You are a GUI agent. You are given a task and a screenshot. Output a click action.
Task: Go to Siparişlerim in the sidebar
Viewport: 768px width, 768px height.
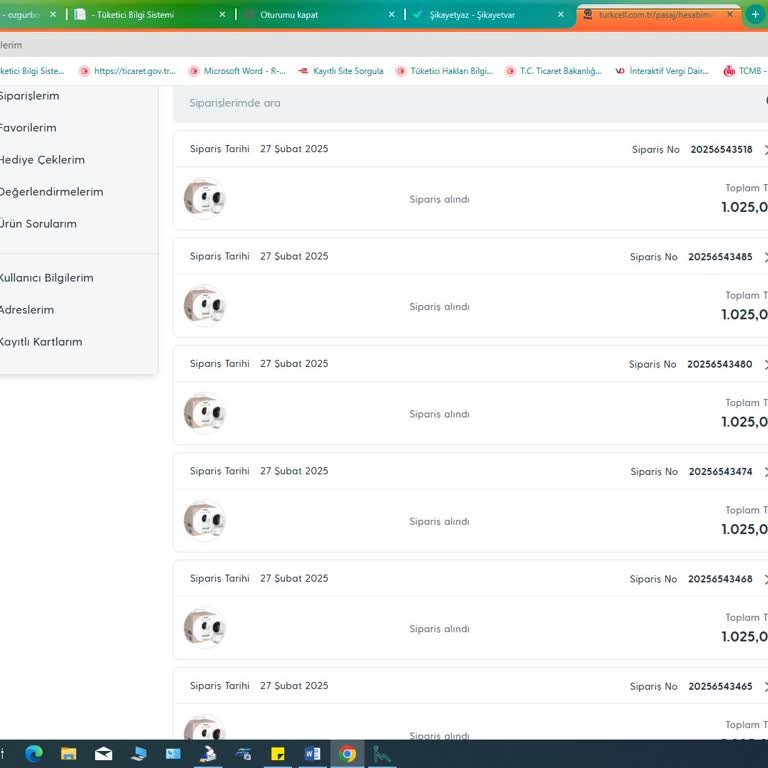click(29, 96)
